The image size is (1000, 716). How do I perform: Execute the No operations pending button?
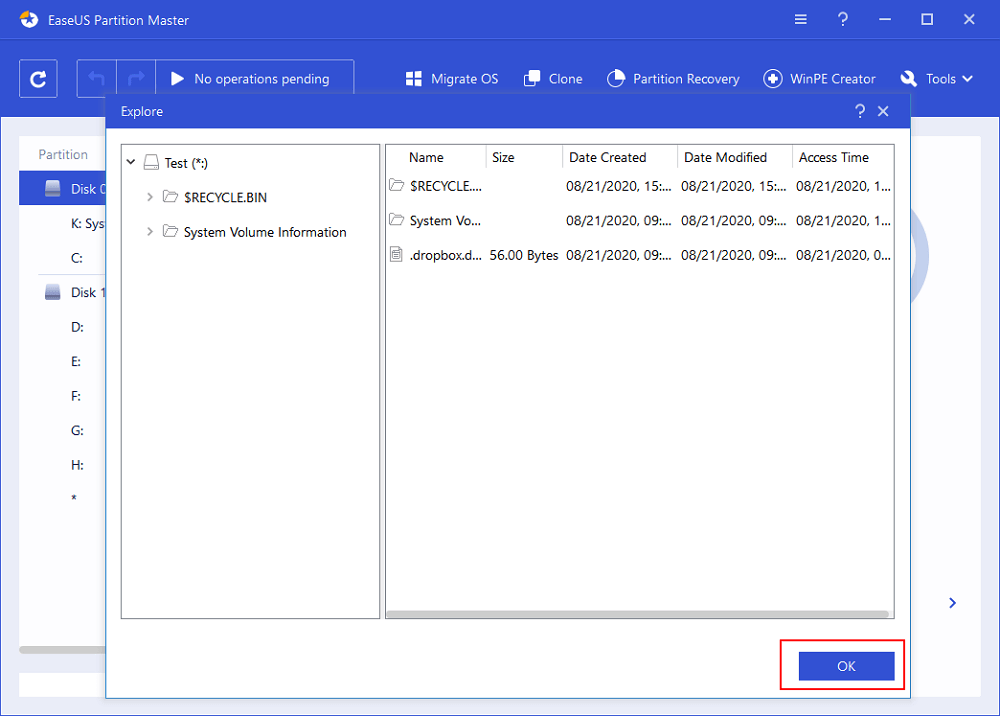point(254,79)
